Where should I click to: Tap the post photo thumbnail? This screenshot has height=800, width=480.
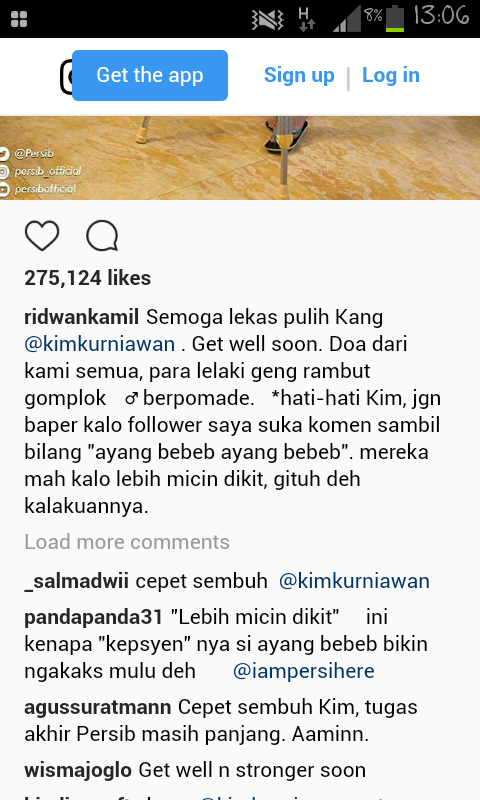pyautogui.click(x=240, y=158)
